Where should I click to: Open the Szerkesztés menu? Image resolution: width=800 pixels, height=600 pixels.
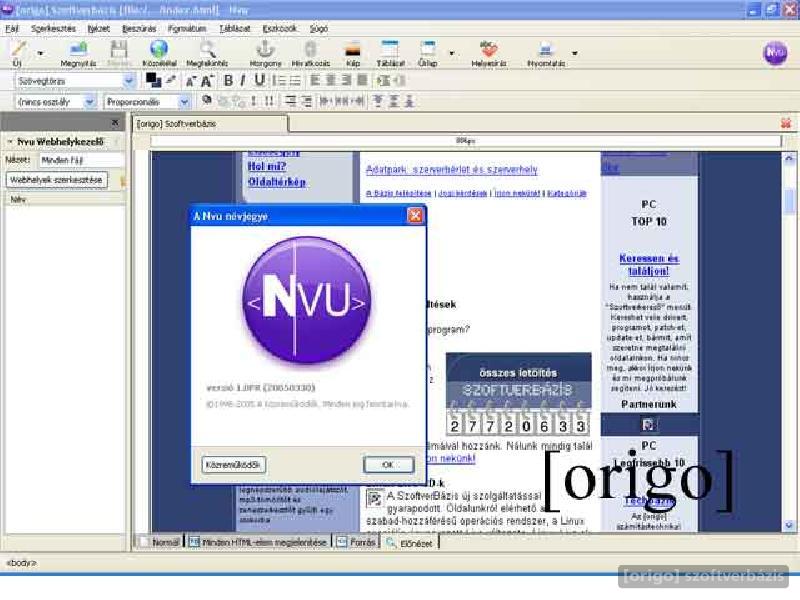(x=53, y=29)
